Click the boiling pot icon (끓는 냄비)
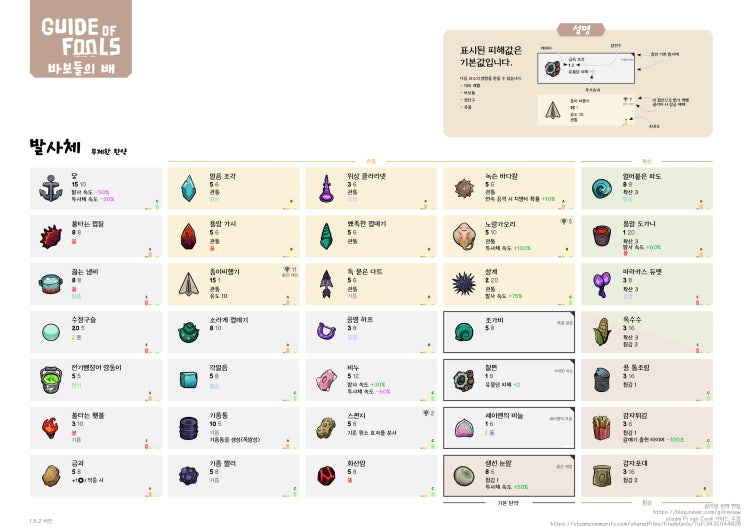743x527 pixels. 51,284
